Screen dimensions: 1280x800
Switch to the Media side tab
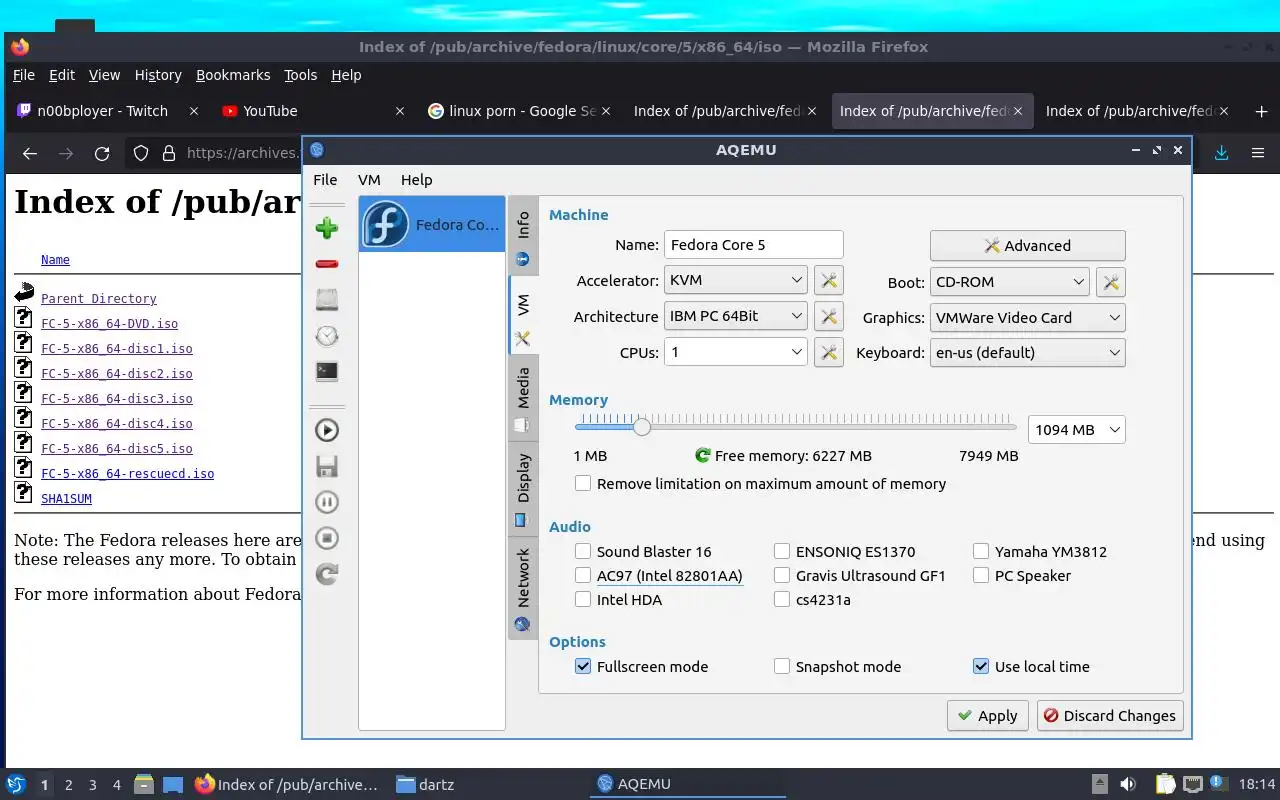click(523, 398)
